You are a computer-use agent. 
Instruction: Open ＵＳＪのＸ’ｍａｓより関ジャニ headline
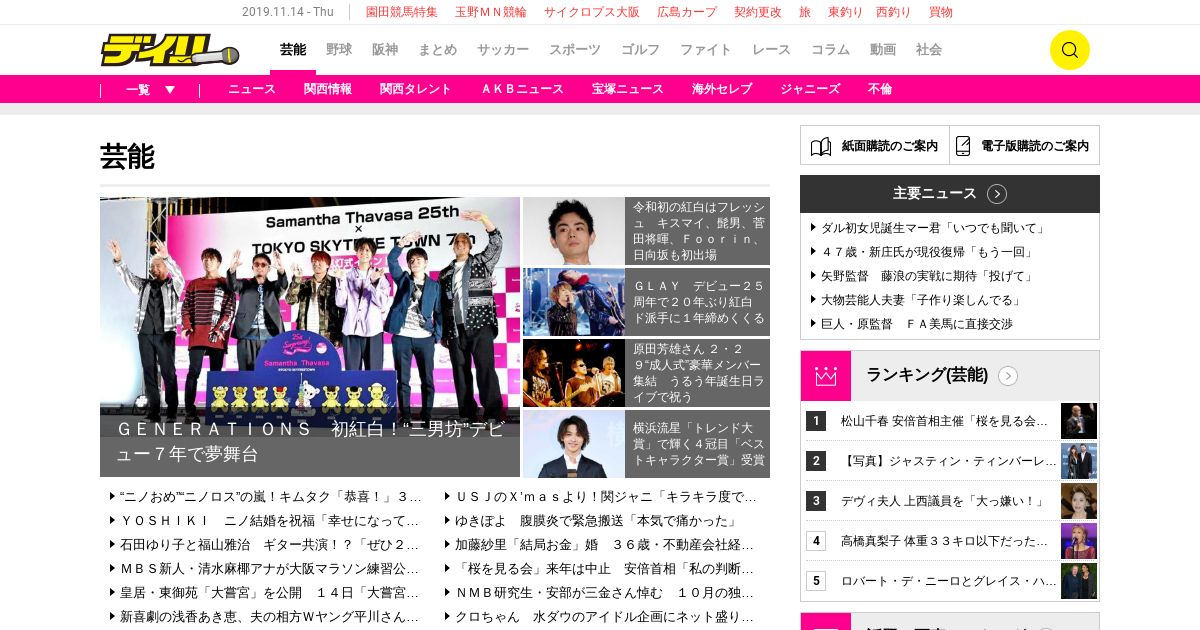[x=605, y=497]
